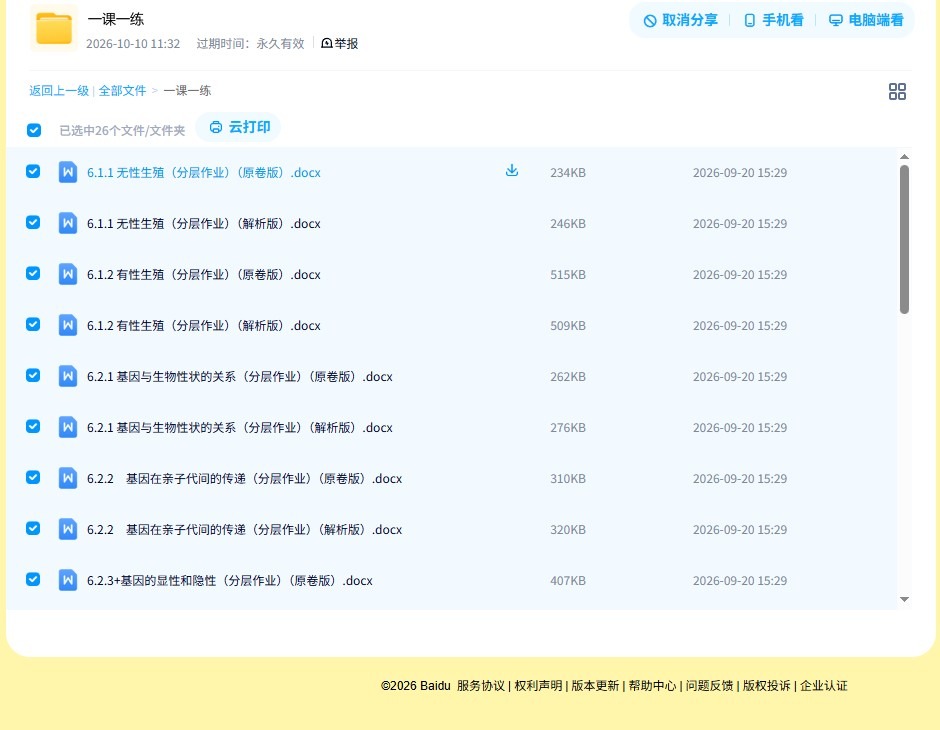Open 6.2.1 基因与生物性状的关系 解析版 file
The image size is (940, 730).
point(240,427)
